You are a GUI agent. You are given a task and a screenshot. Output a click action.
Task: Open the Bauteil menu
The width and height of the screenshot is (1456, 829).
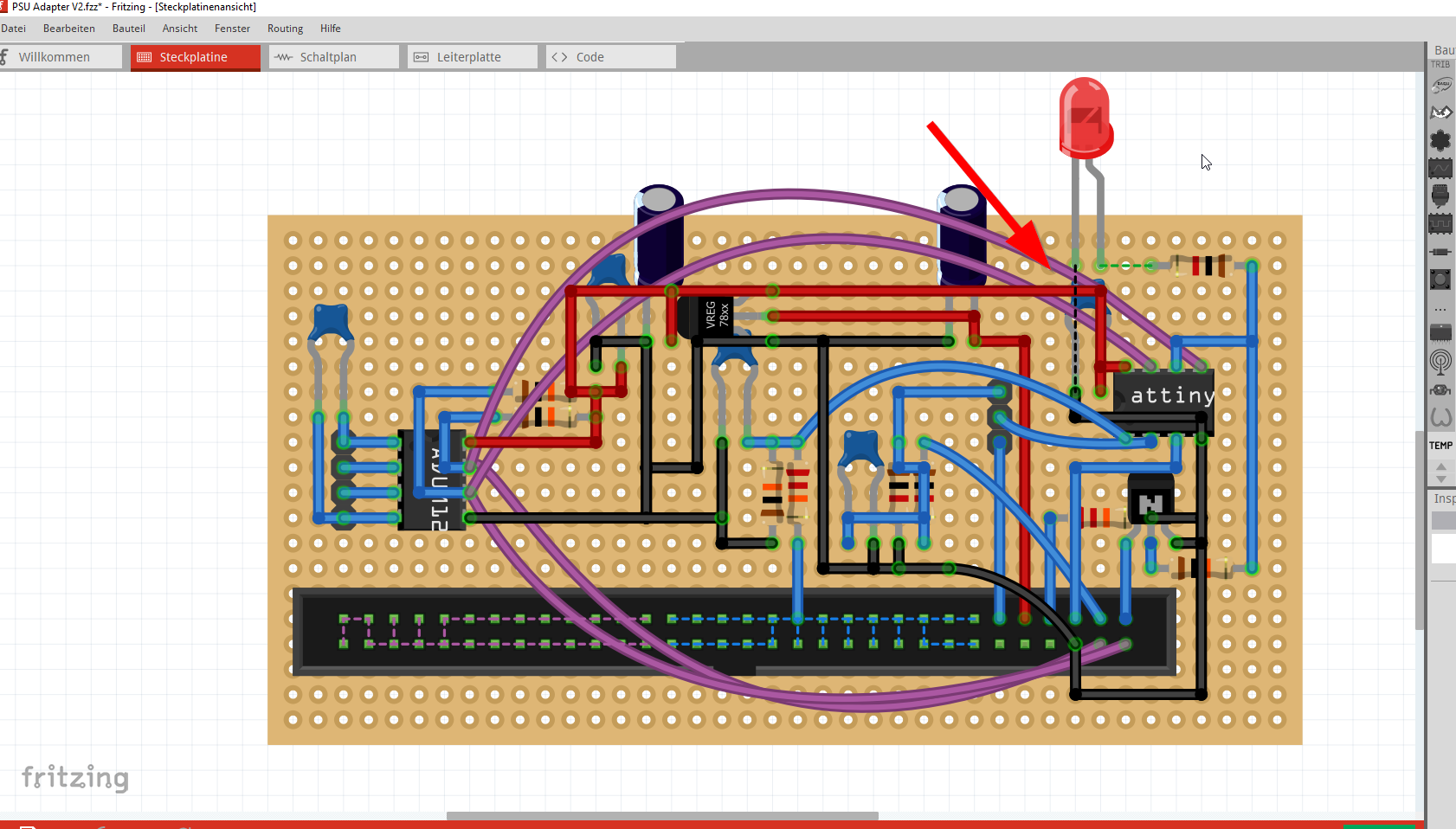(x=129, y=28)
